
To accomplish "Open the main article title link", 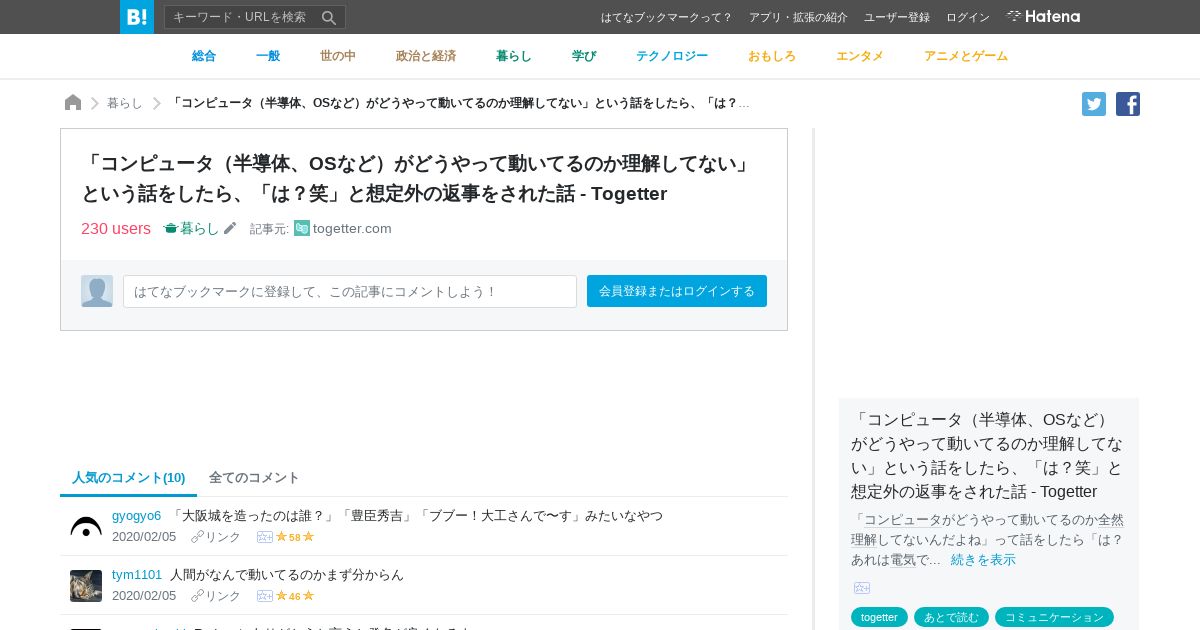I will click(418, 178).
